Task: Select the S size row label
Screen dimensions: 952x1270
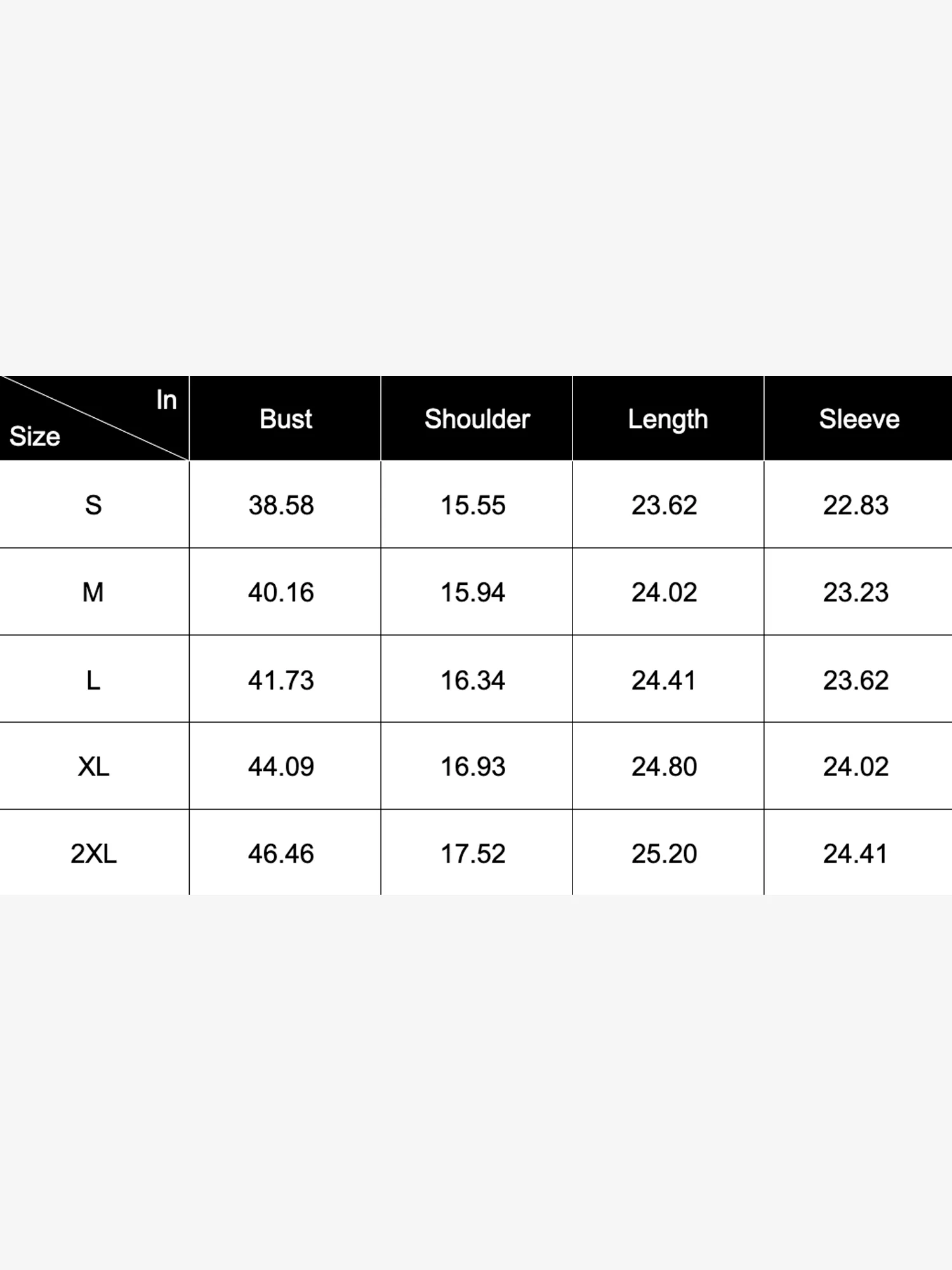Action: pyautogui.click(x=93, y=505)
